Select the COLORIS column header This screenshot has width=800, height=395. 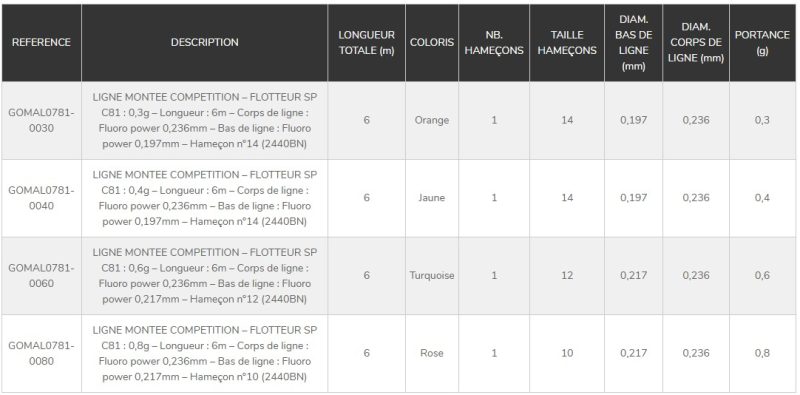[x=432, y=42]
